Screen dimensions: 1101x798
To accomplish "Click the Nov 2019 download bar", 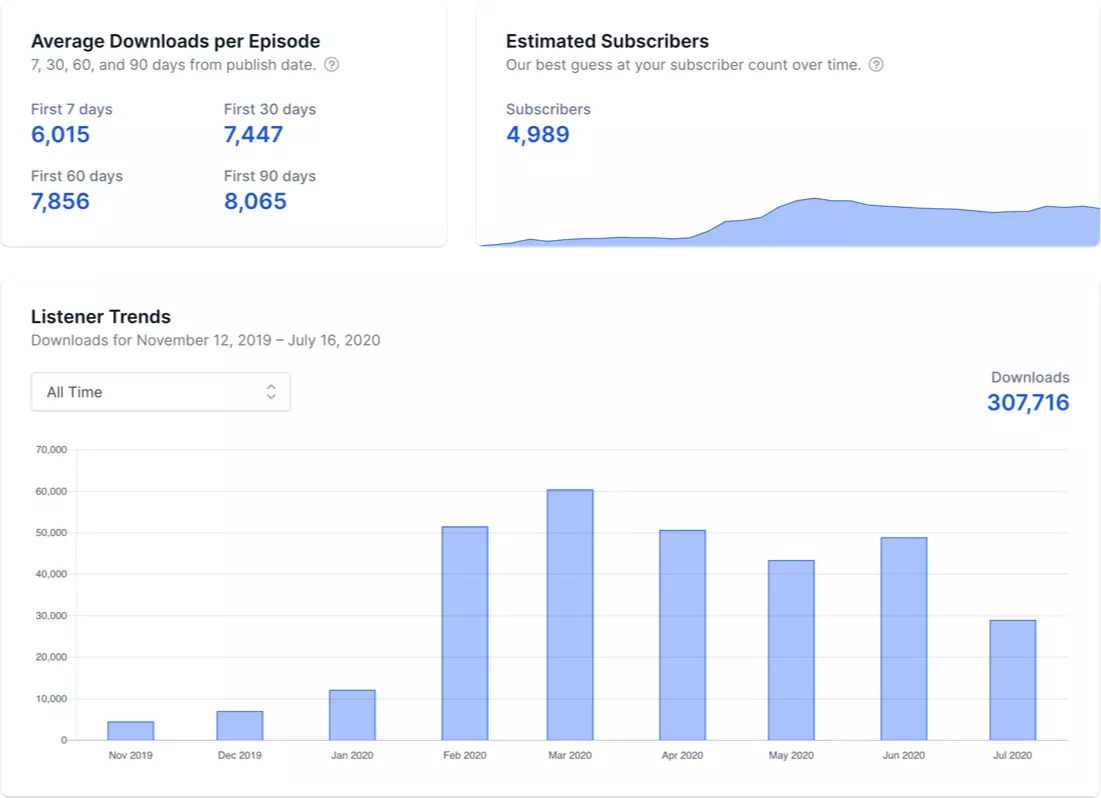I will pyautogui.click(x=131, y=731).
